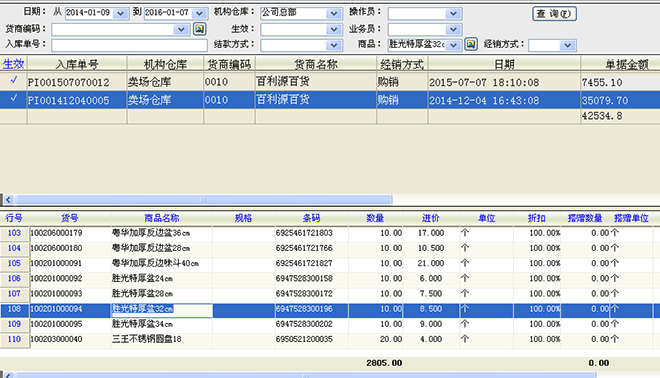Click item code 100206000179
660x378 pixels.
tap(56, 233)
